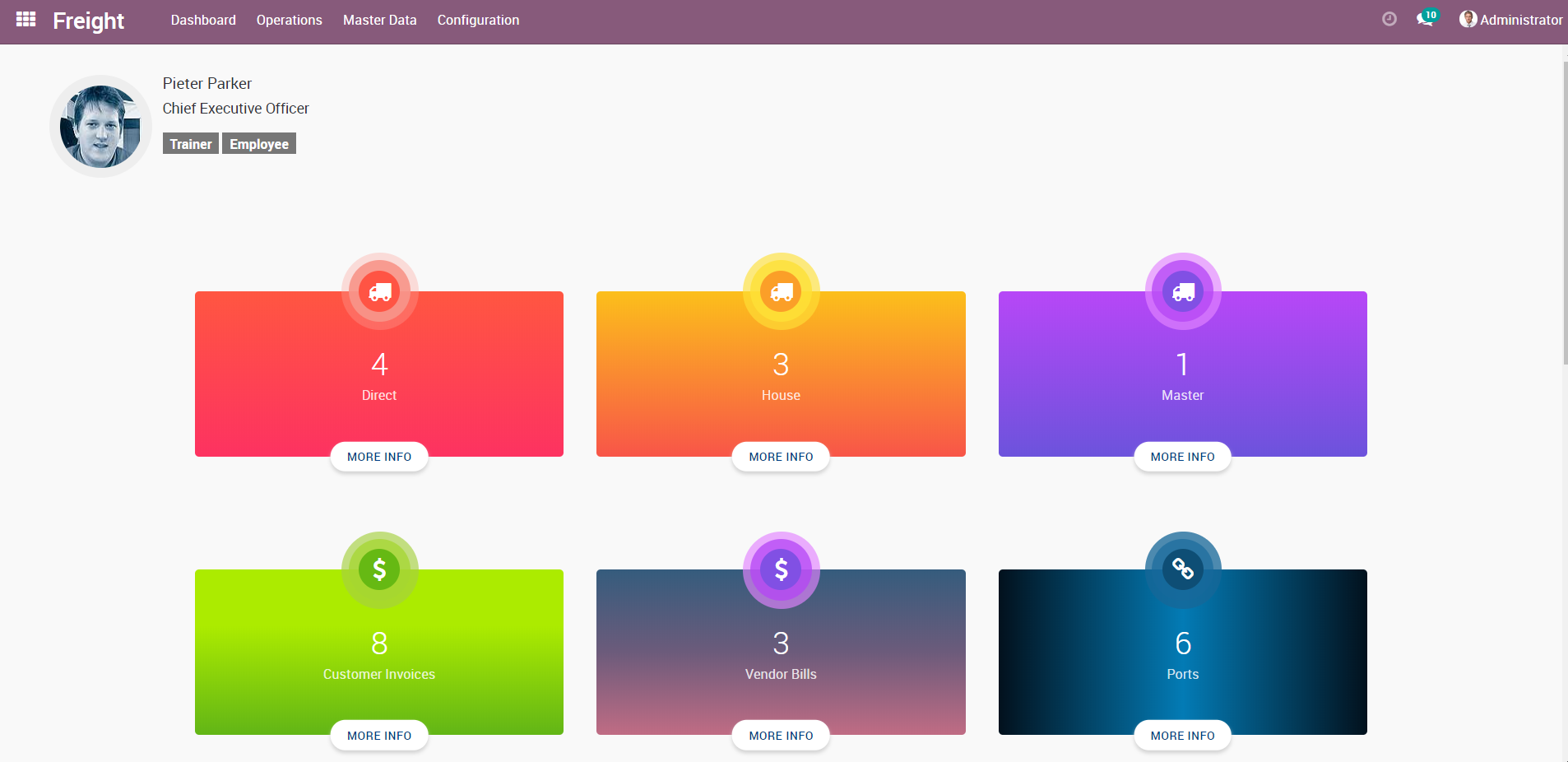Click More Info under Direct

[379, 457]
